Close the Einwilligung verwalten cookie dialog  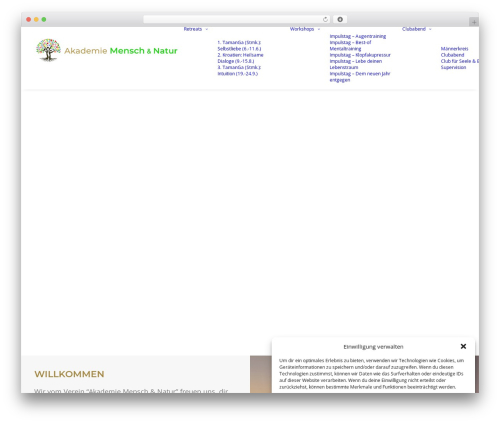click(x=463, y=346)
